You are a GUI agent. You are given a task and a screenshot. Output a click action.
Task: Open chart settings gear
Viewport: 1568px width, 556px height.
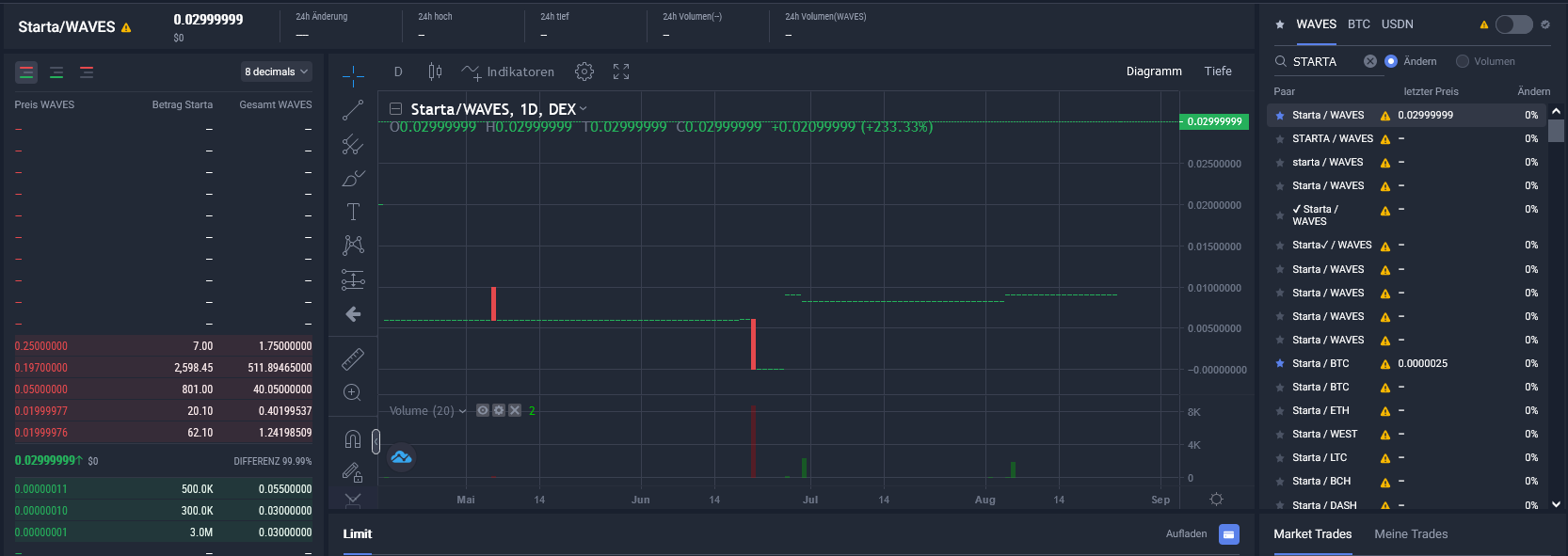(x=584, y=71)
